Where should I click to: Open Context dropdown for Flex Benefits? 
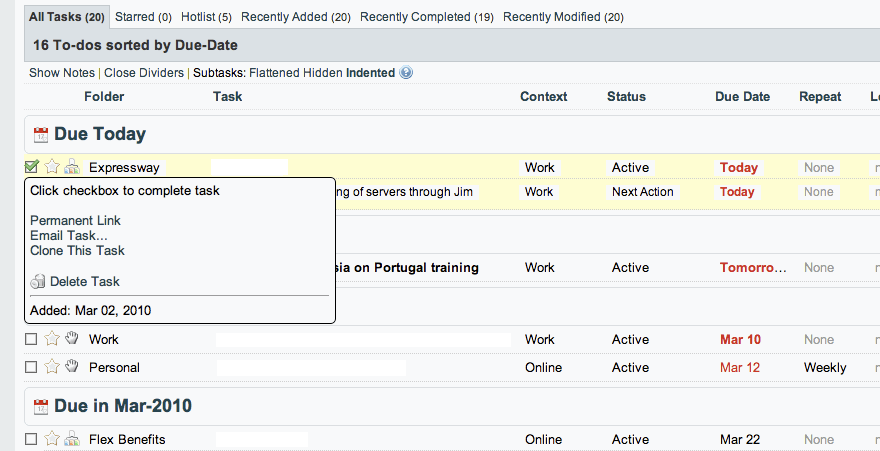(x=543, y=439)
